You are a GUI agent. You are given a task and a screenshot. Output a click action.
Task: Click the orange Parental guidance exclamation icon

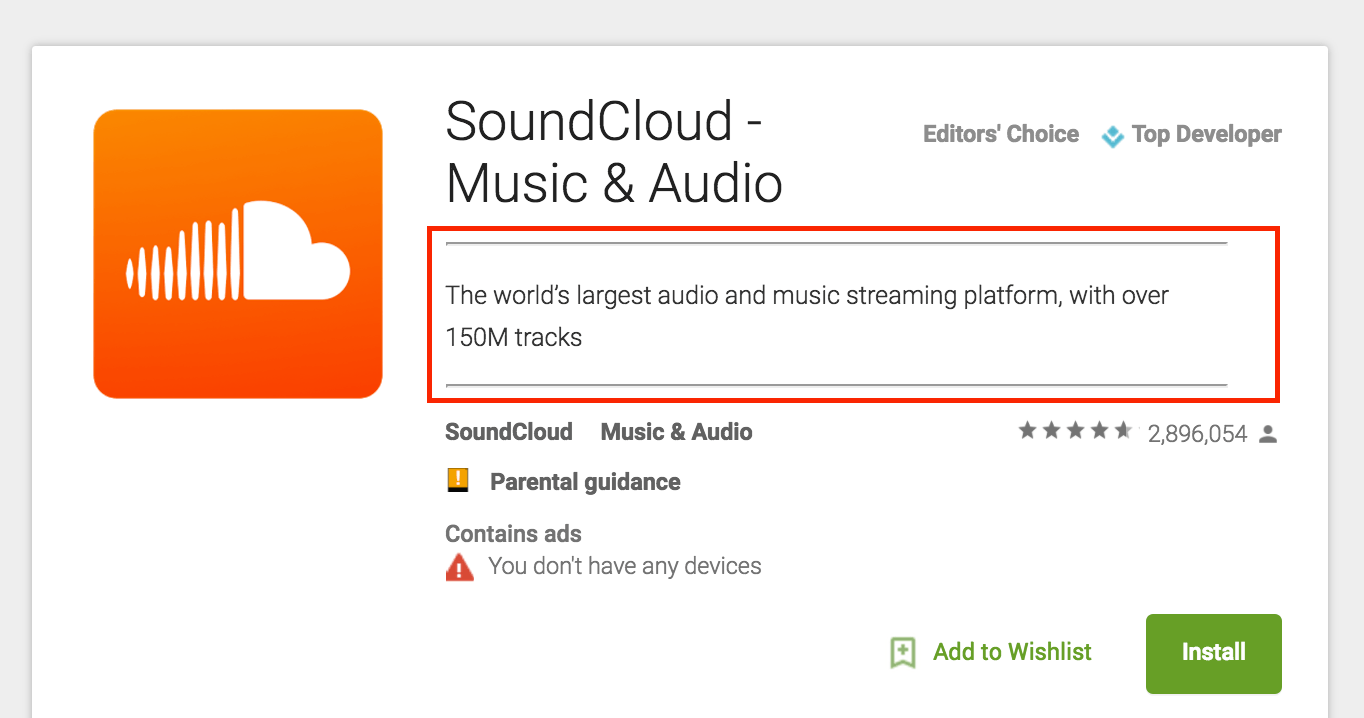[457, 480]
